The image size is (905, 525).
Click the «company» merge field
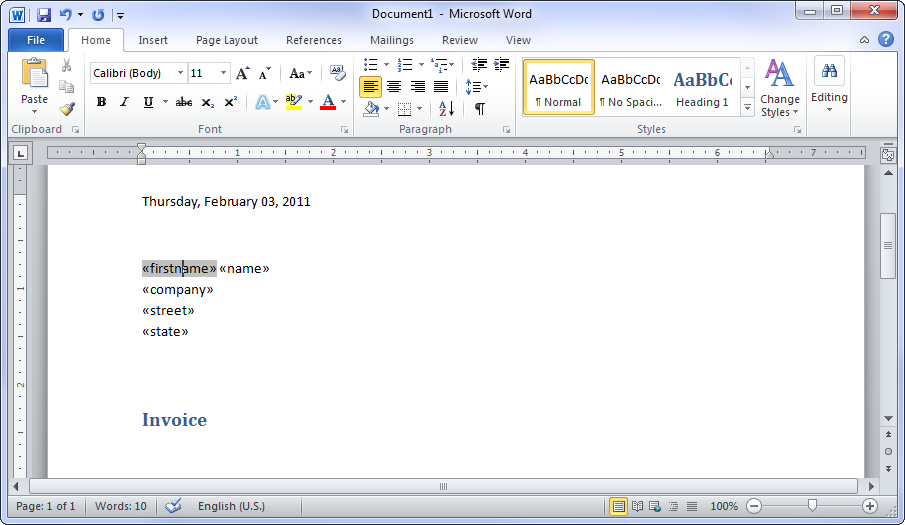coord(178,290)
